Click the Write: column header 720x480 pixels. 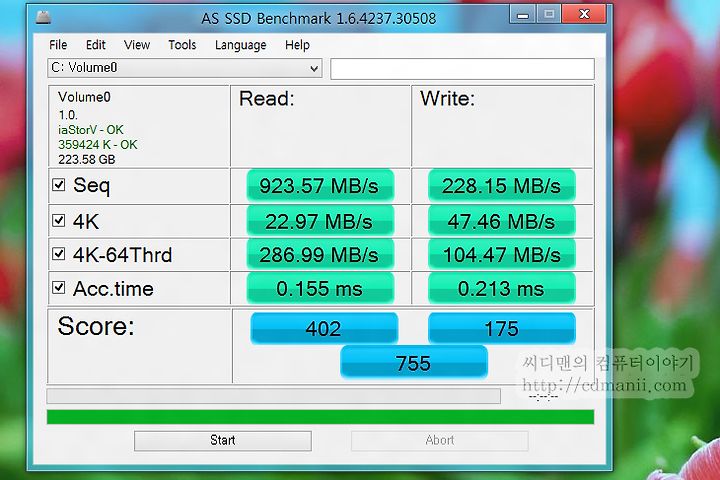pyautogui.click(x=447, y=98)
